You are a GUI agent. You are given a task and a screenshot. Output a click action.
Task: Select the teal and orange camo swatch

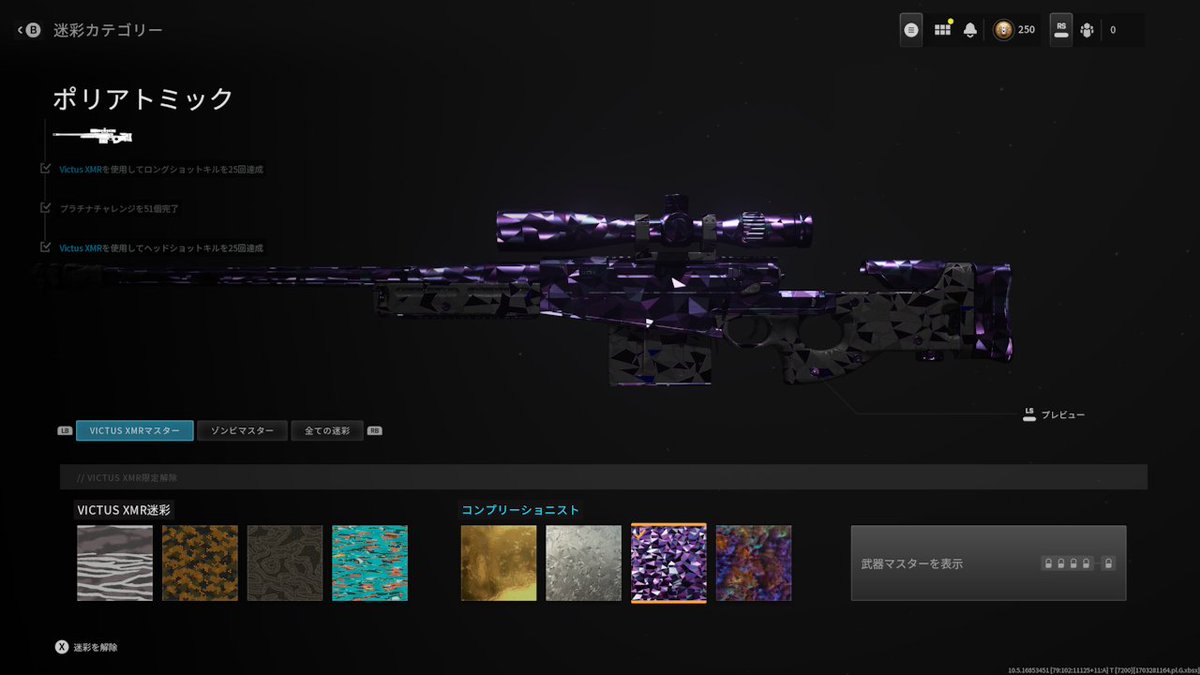pyautogui.click(x=370, y=563)
